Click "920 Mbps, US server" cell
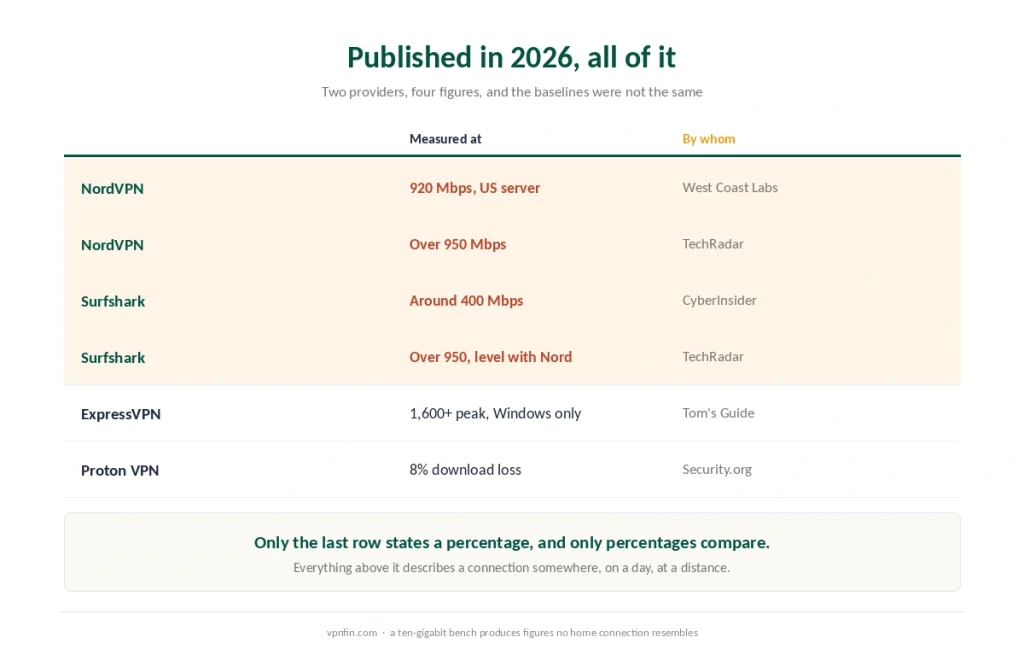The height and width of the screenshot is (649, 1024). pyautogui.click(x=475, y=188)
